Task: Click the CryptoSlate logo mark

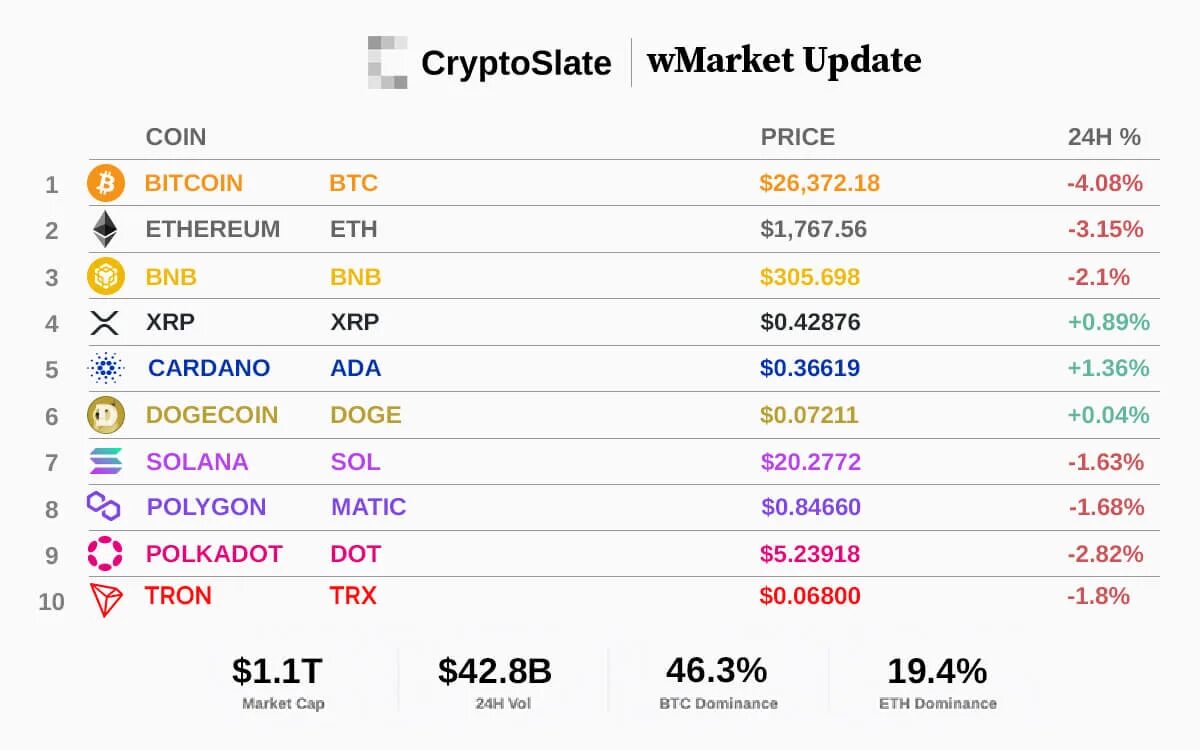Action: [387, 62]
